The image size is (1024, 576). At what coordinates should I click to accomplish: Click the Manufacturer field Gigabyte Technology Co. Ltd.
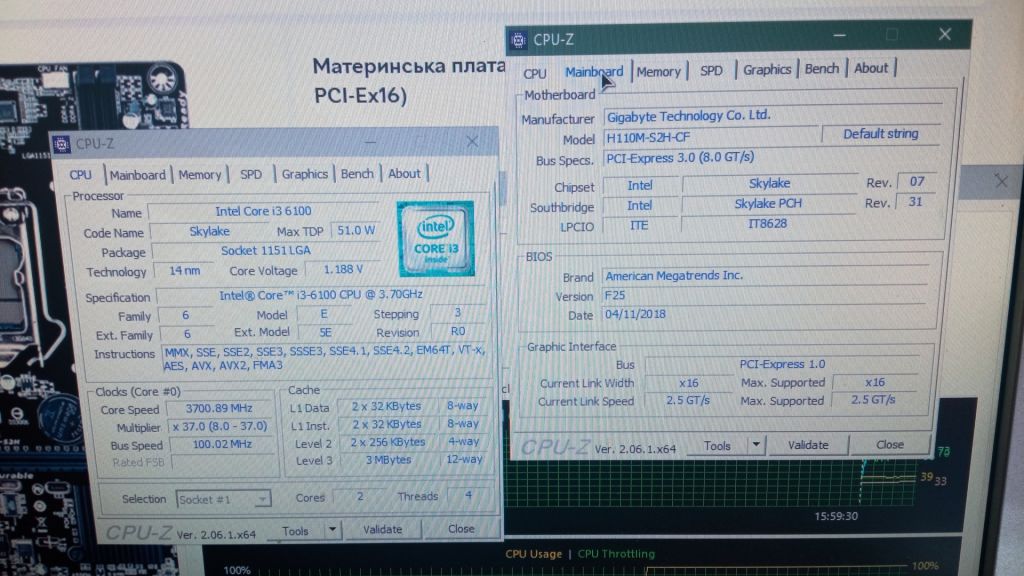click(773, 116)
